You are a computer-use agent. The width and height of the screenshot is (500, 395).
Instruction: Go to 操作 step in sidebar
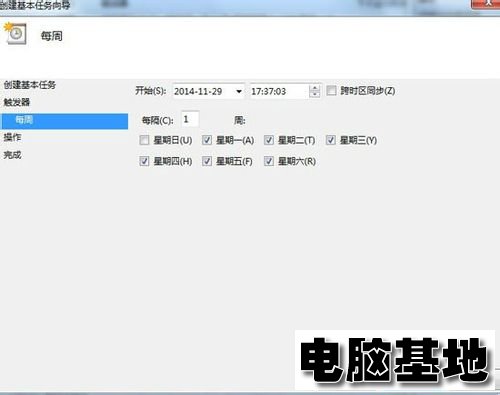click(12, 137)
